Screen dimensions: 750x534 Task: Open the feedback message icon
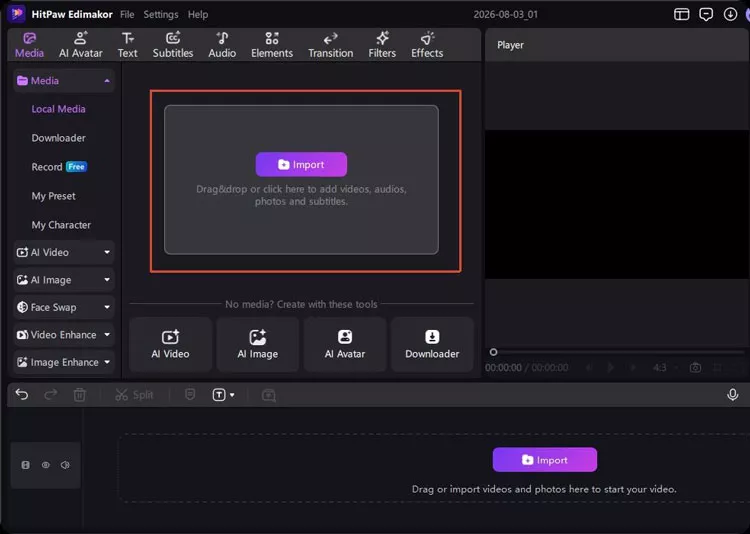pyautogui.click(x=706, y=14)
